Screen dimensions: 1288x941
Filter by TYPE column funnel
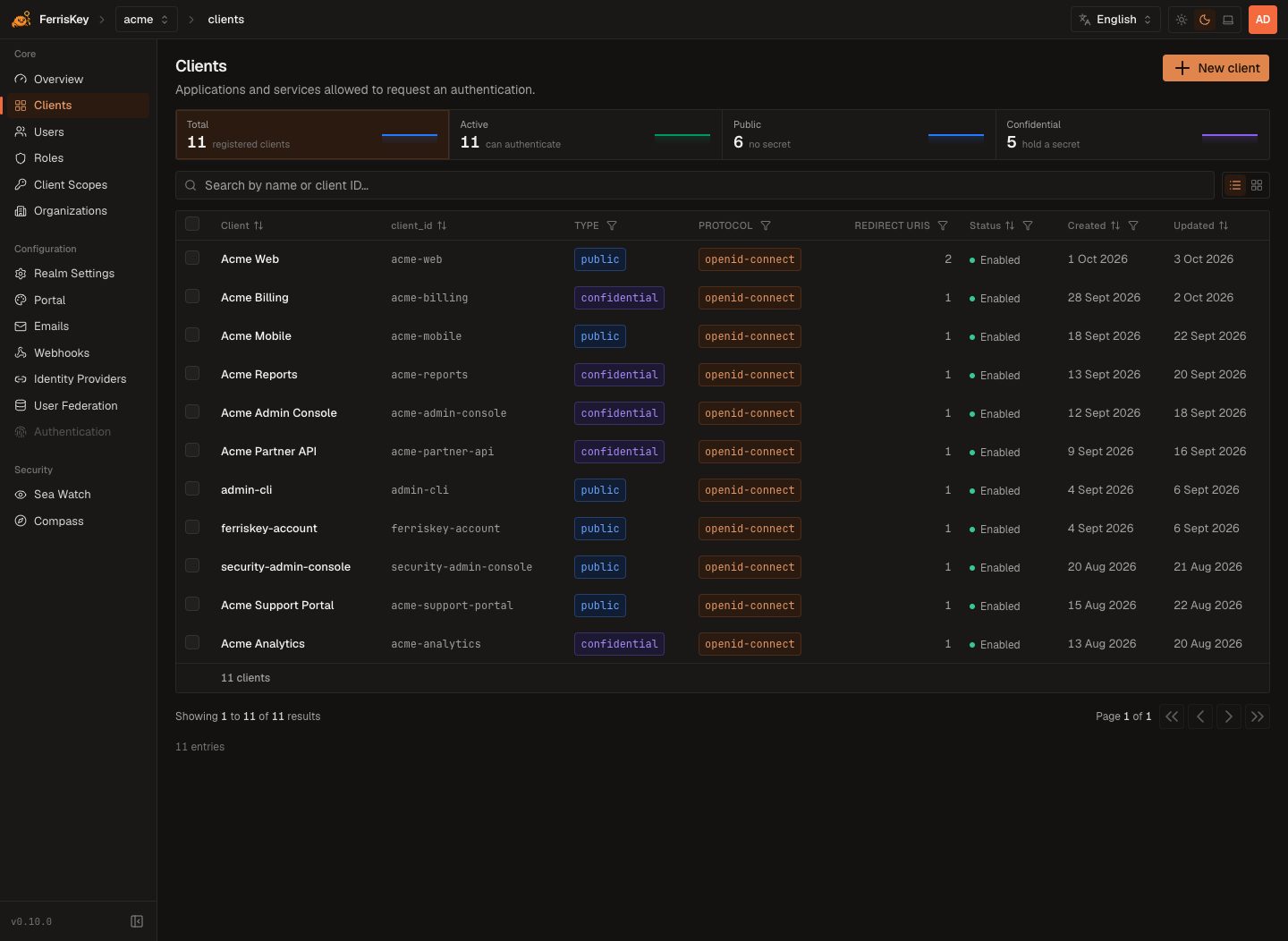(612, 225)
